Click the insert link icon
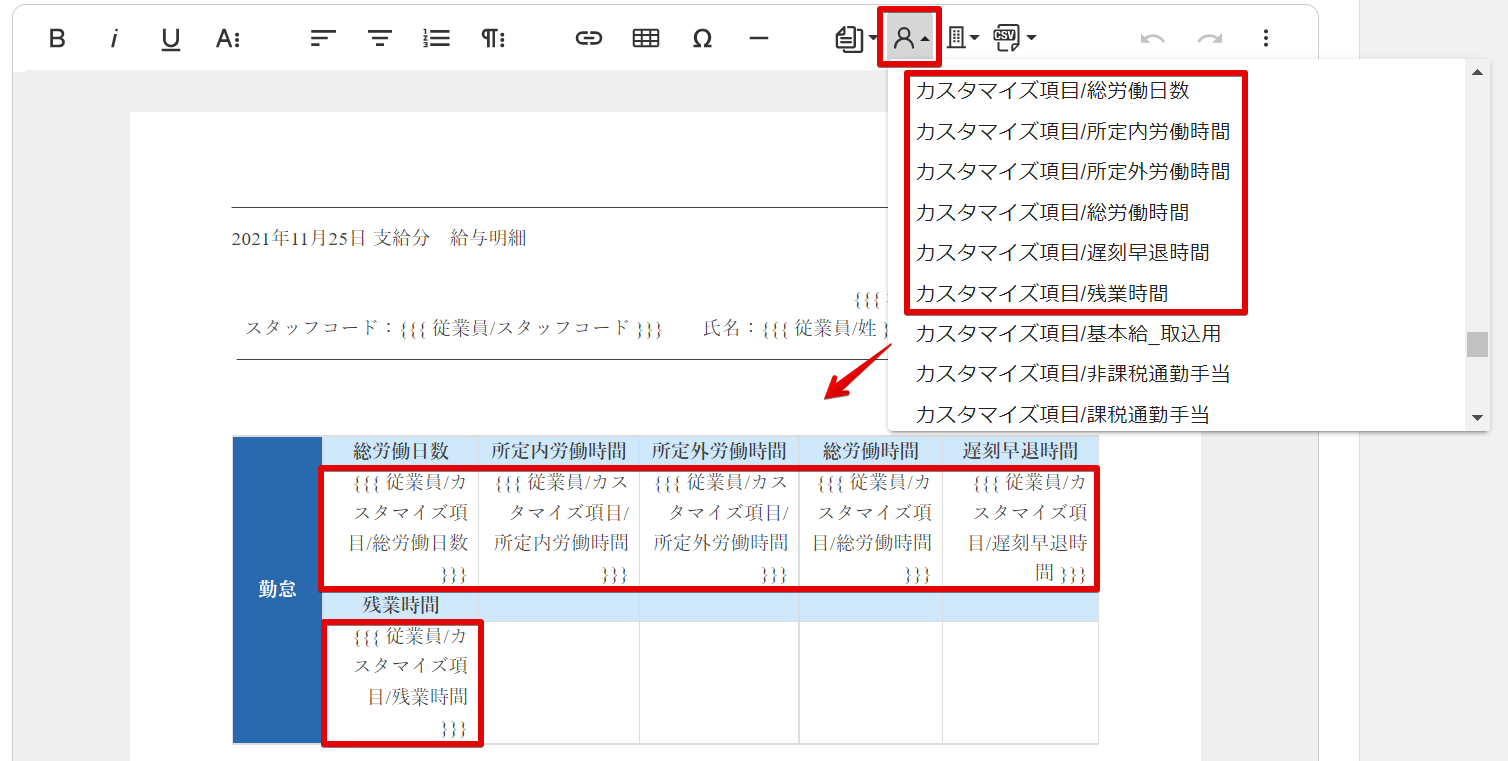This screenshot has width=1508, height=761. [x=589, y=39]
